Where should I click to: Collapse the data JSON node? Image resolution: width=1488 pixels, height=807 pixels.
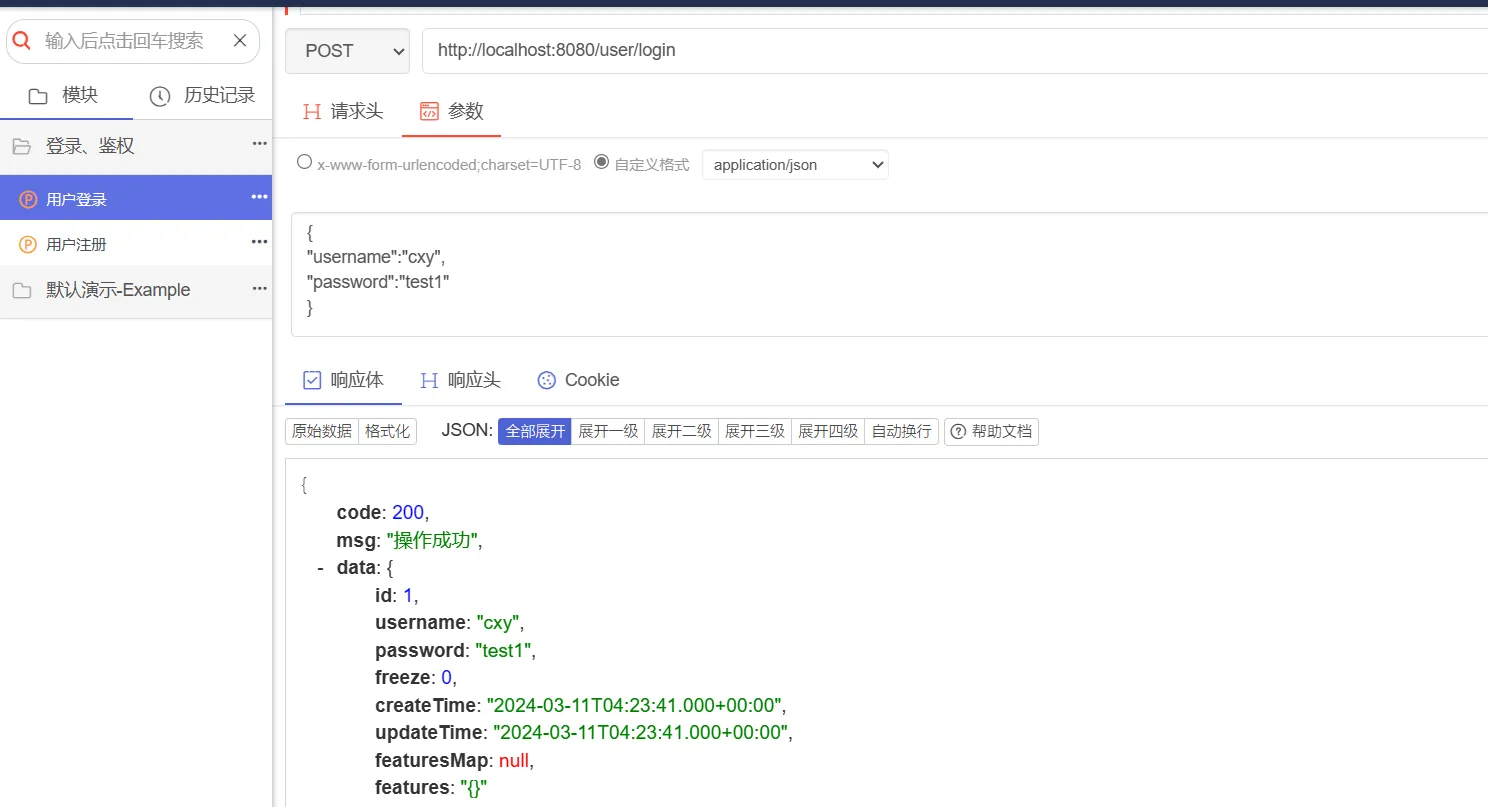320,568
